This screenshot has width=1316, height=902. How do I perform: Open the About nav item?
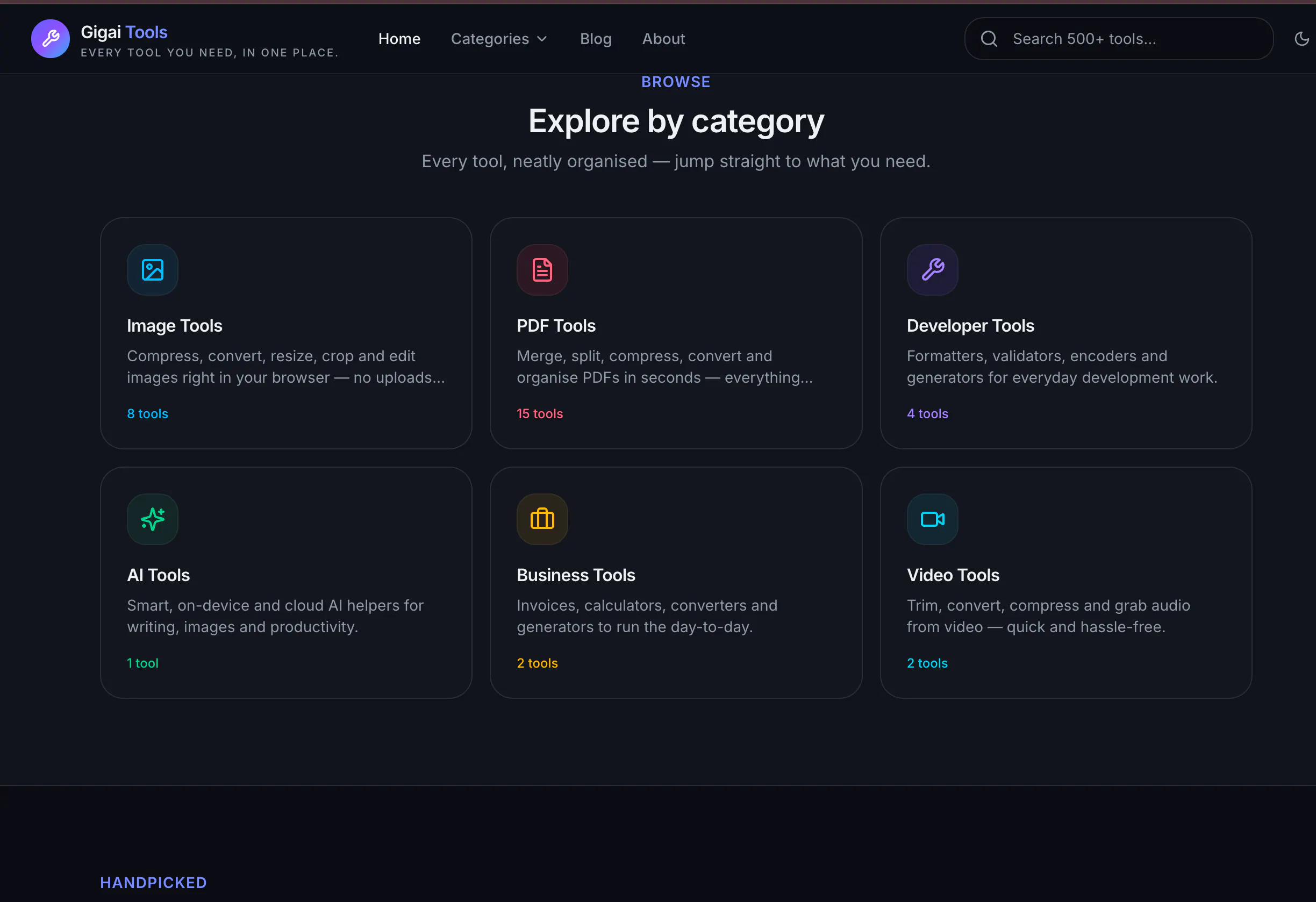point(663,39)
